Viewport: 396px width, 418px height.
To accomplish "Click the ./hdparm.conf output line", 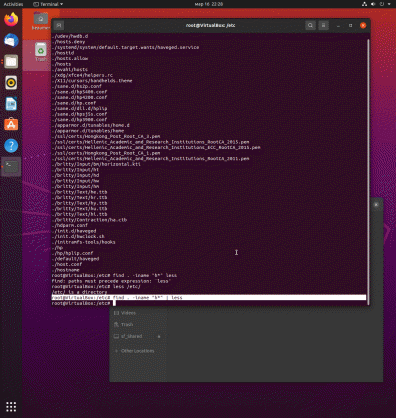I will click(70, 225).
